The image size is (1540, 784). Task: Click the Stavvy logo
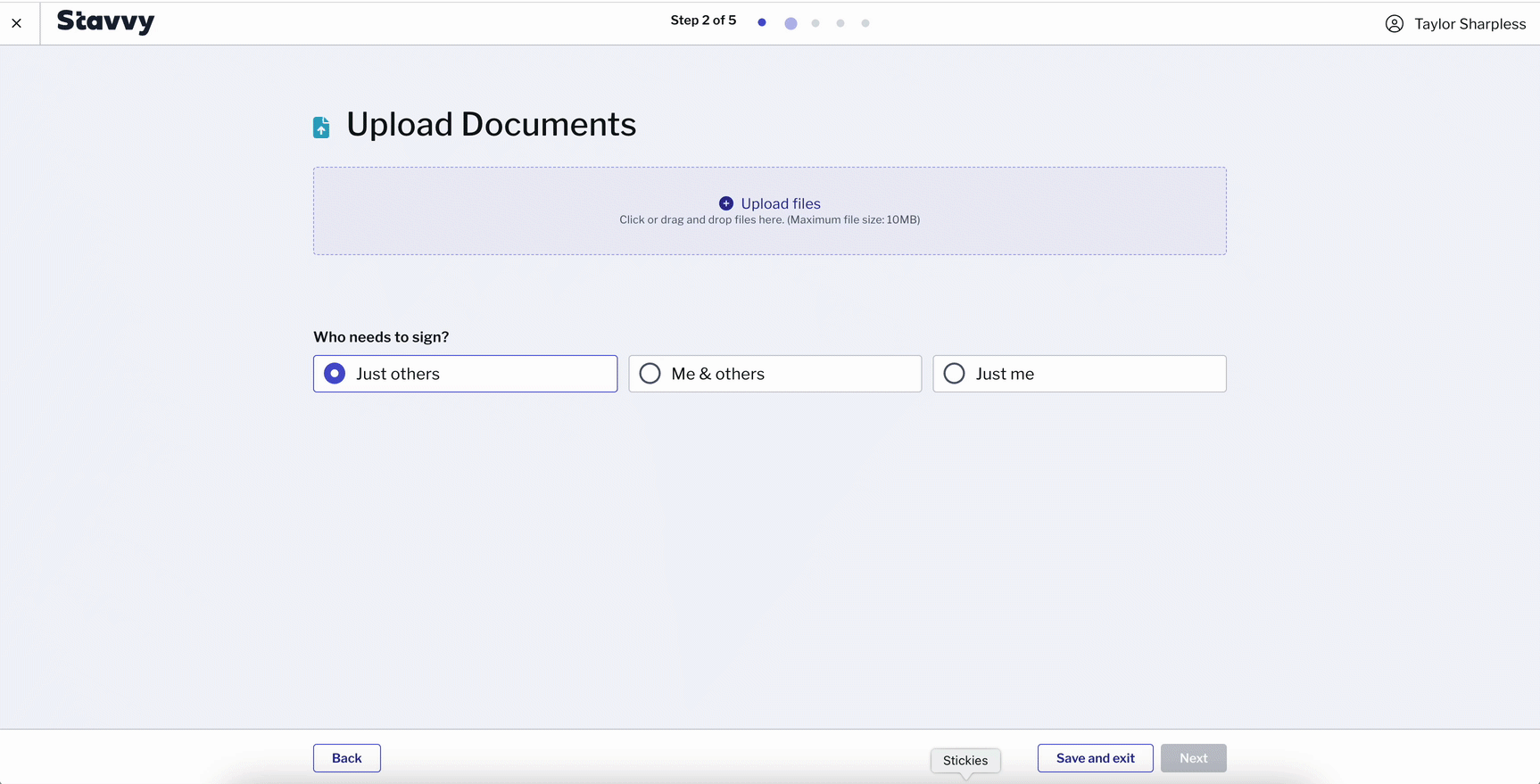[x=105, y=21]
